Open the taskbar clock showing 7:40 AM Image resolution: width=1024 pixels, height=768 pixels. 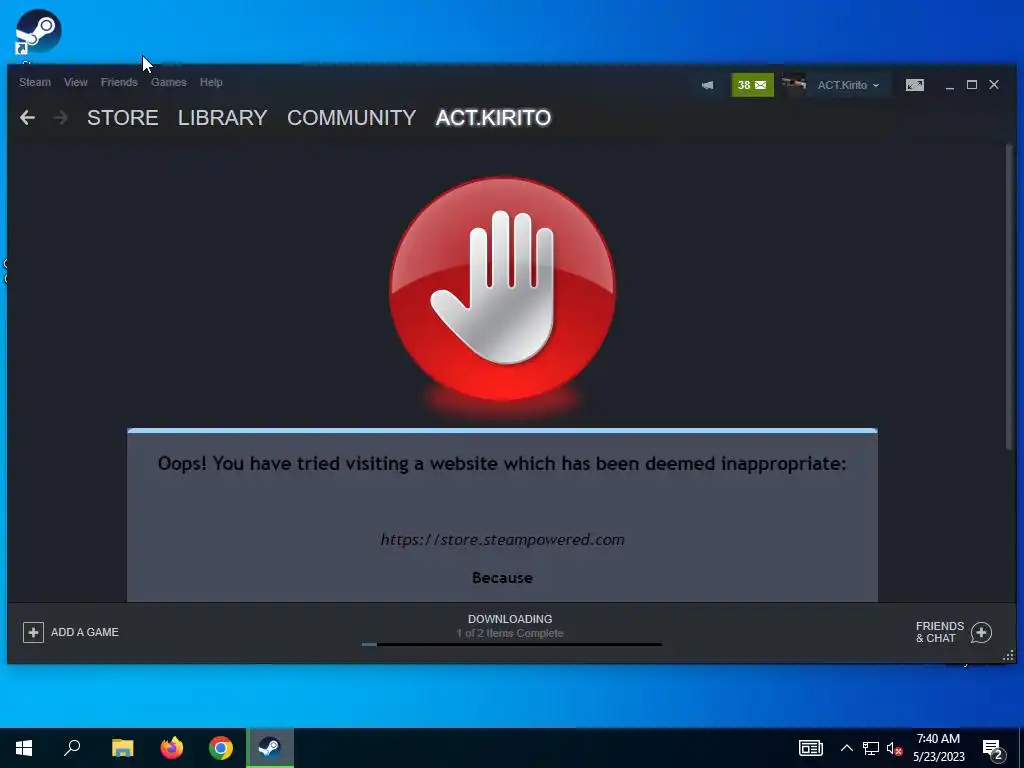tap(938, 748)
